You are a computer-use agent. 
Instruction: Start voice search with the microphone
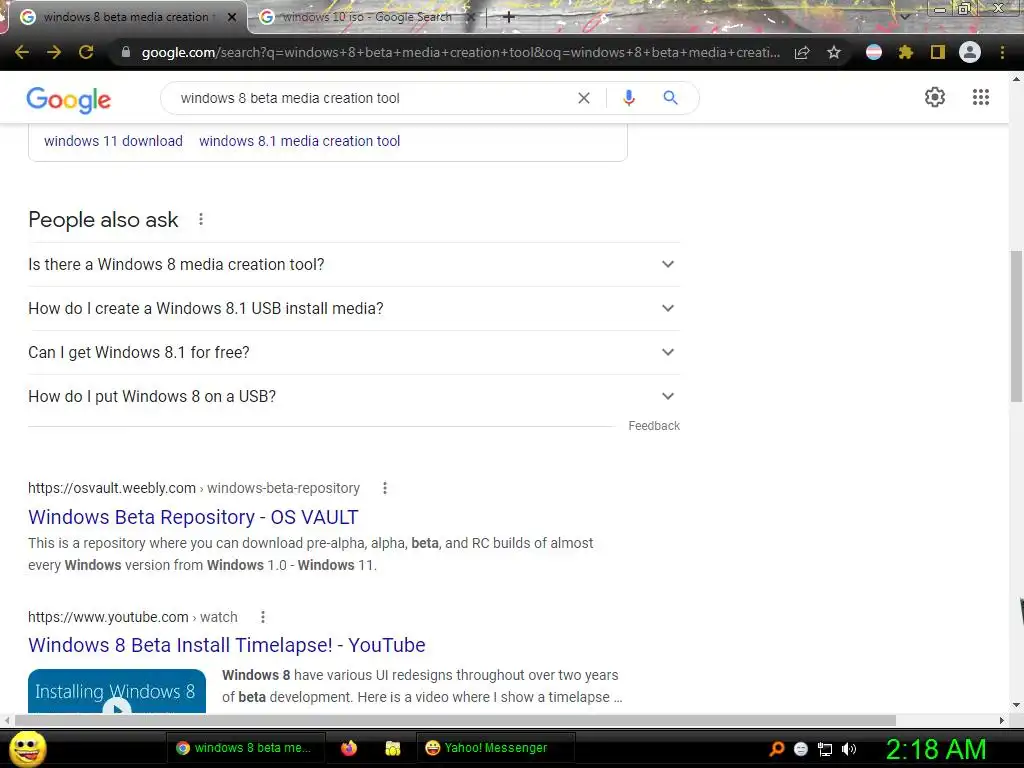tap(628, 98)
